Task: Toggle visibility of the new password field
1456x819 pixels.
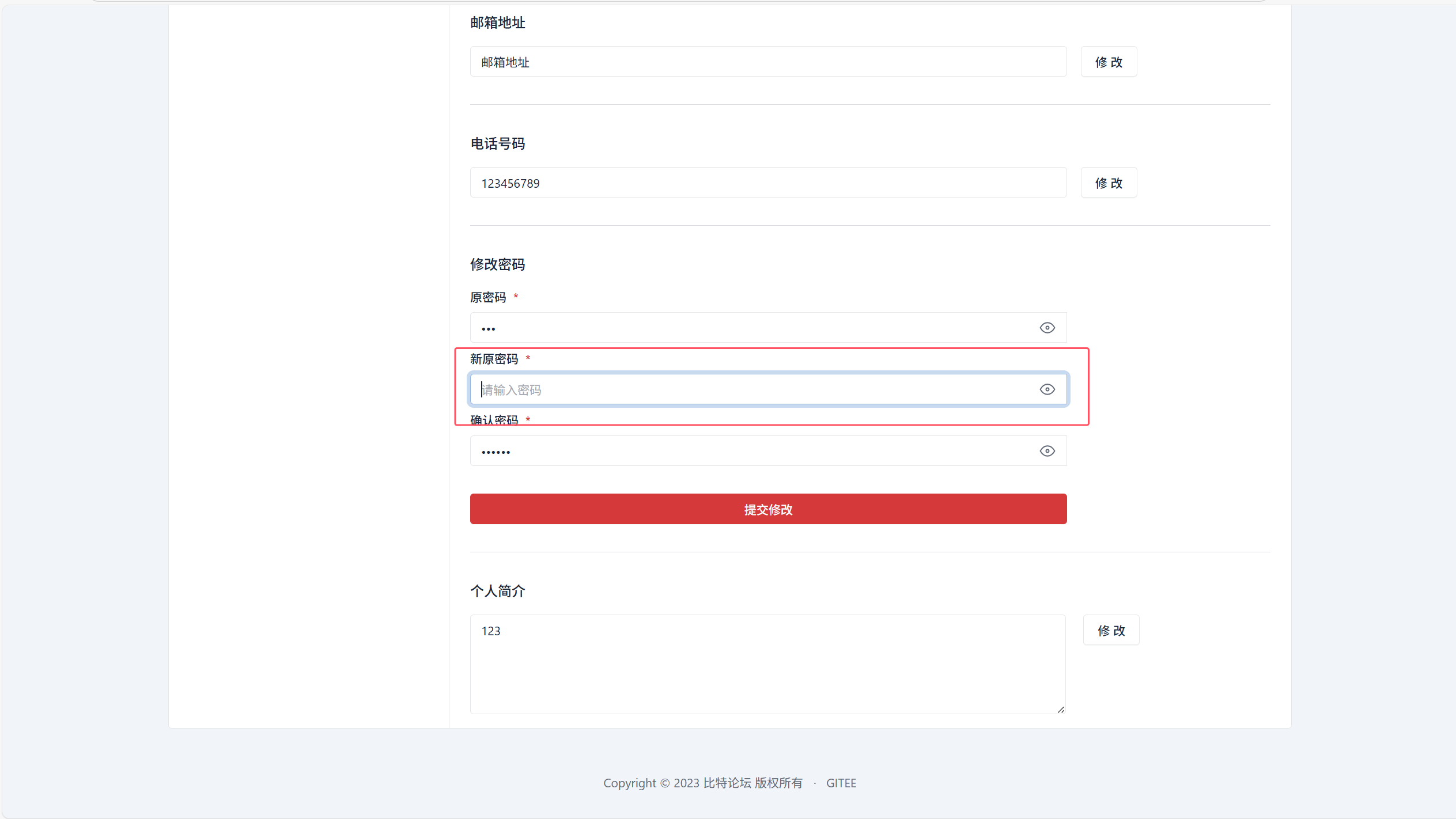Action: click(x=1047, y=389)
